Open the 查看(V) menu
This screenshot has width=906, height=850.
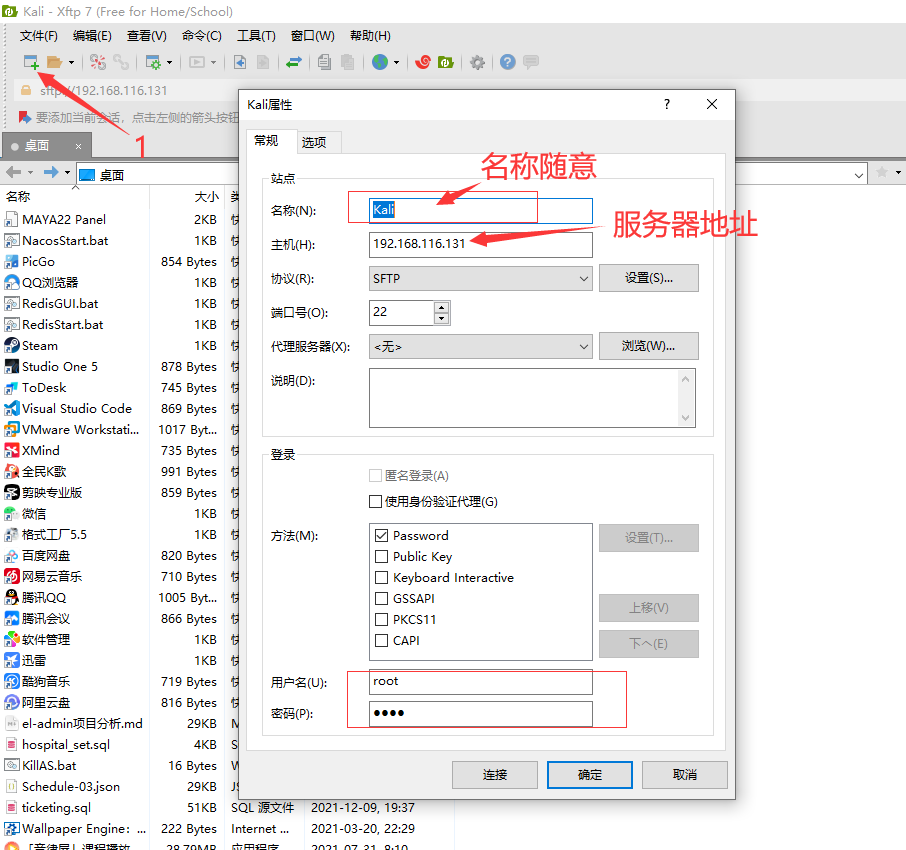click(147, 36)
